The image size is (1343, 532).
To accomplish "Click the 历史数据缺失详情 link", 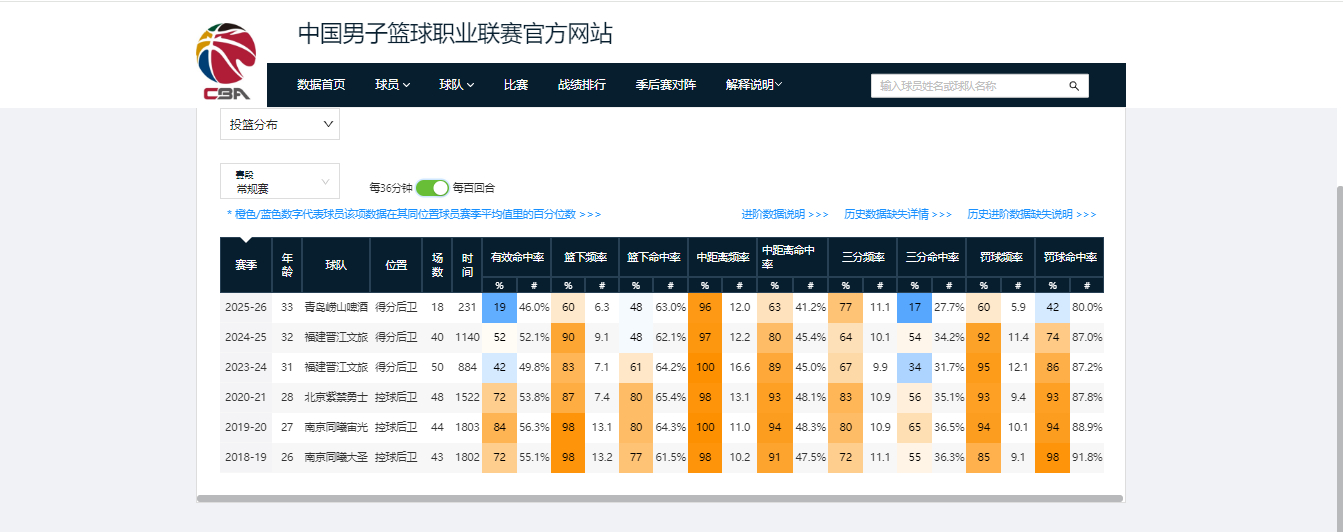I will tap(898, 214).
